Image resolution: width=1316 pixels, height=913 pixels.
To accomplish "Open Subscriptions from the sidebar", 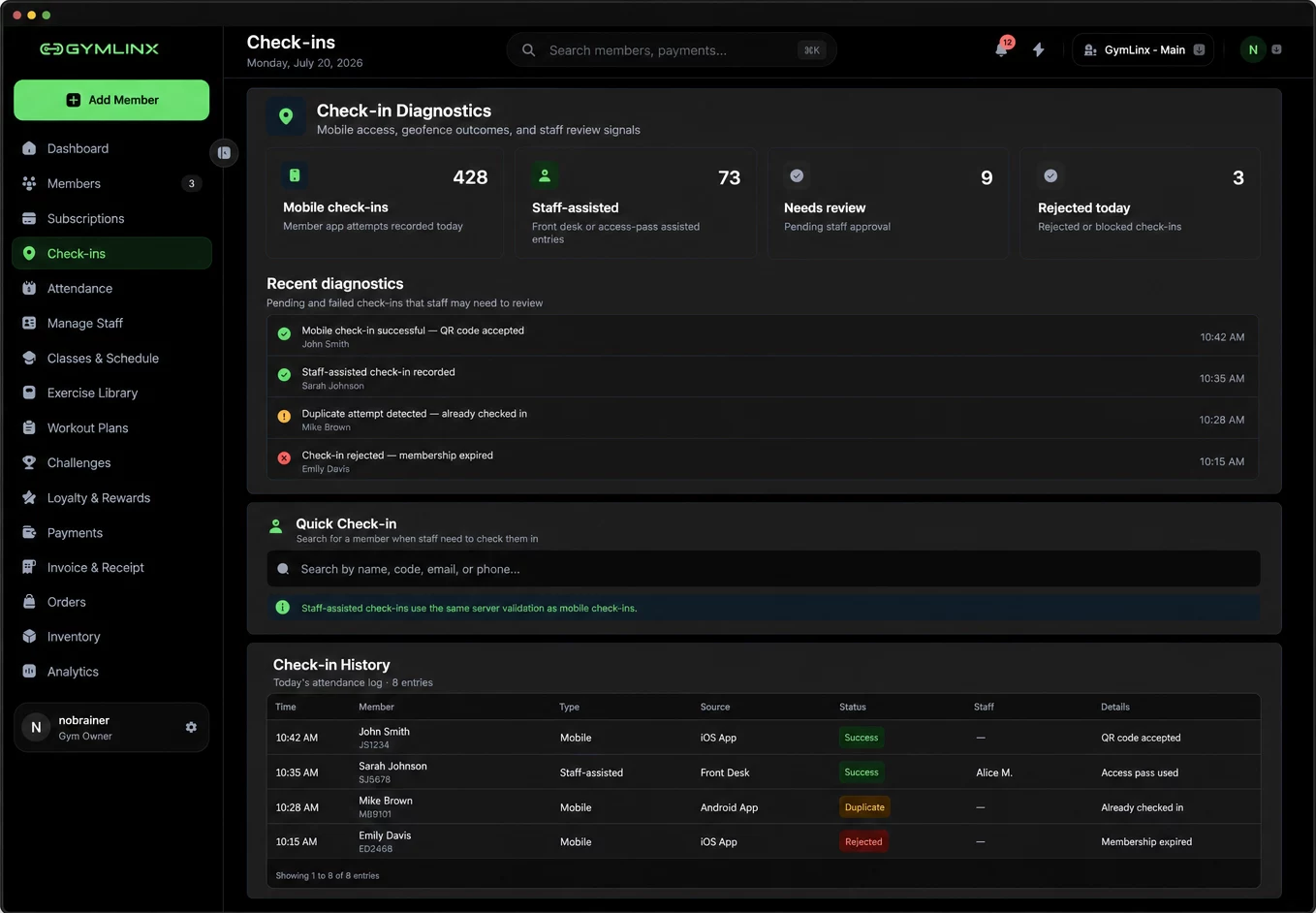I will tap(111, 218).
